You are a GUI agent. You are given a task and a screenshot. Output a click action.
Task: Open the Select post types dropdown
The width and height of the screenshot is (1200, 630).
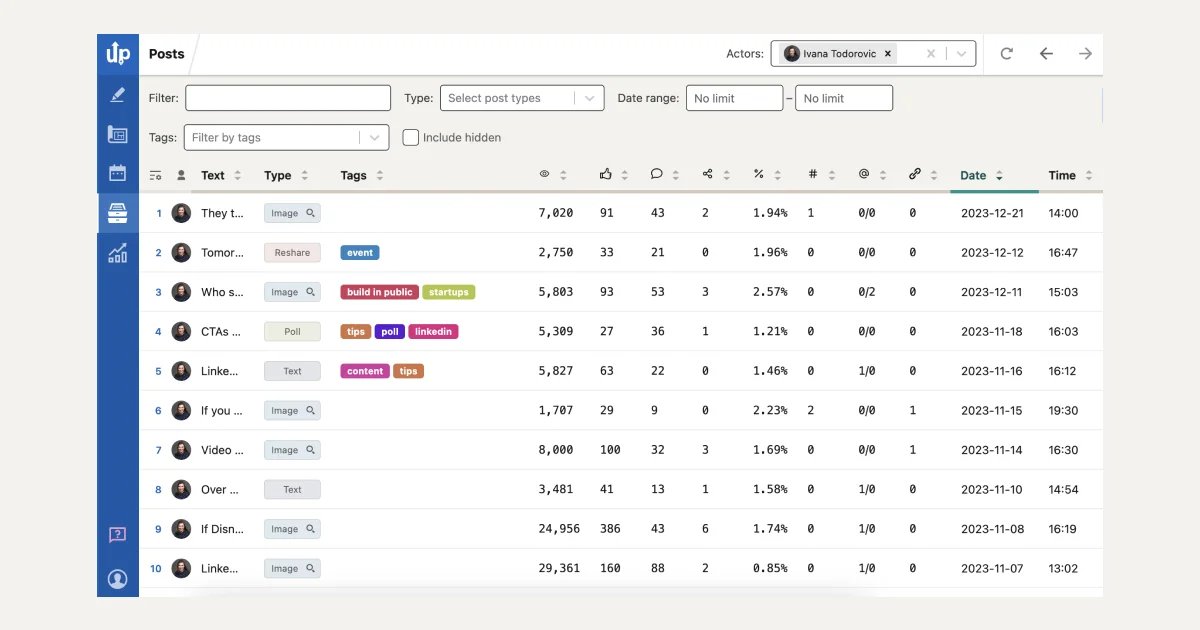[x=521, y=98]
